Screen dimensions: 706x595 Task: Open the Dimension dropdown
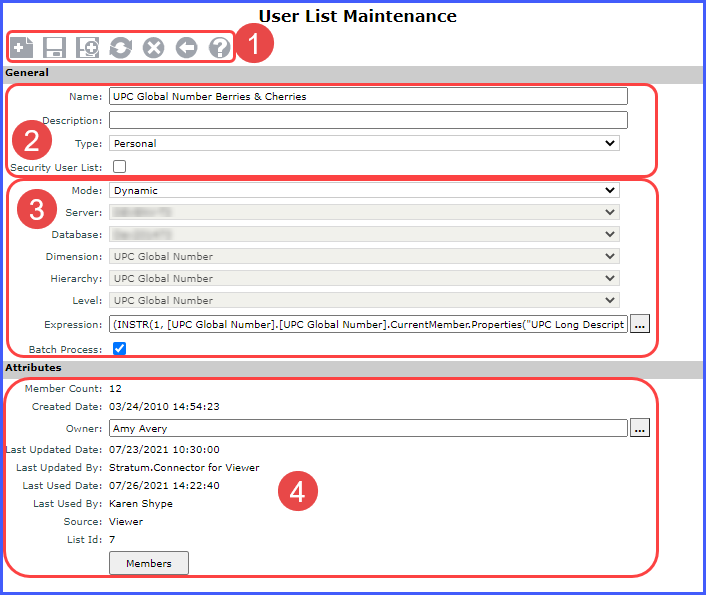point(364,256)
